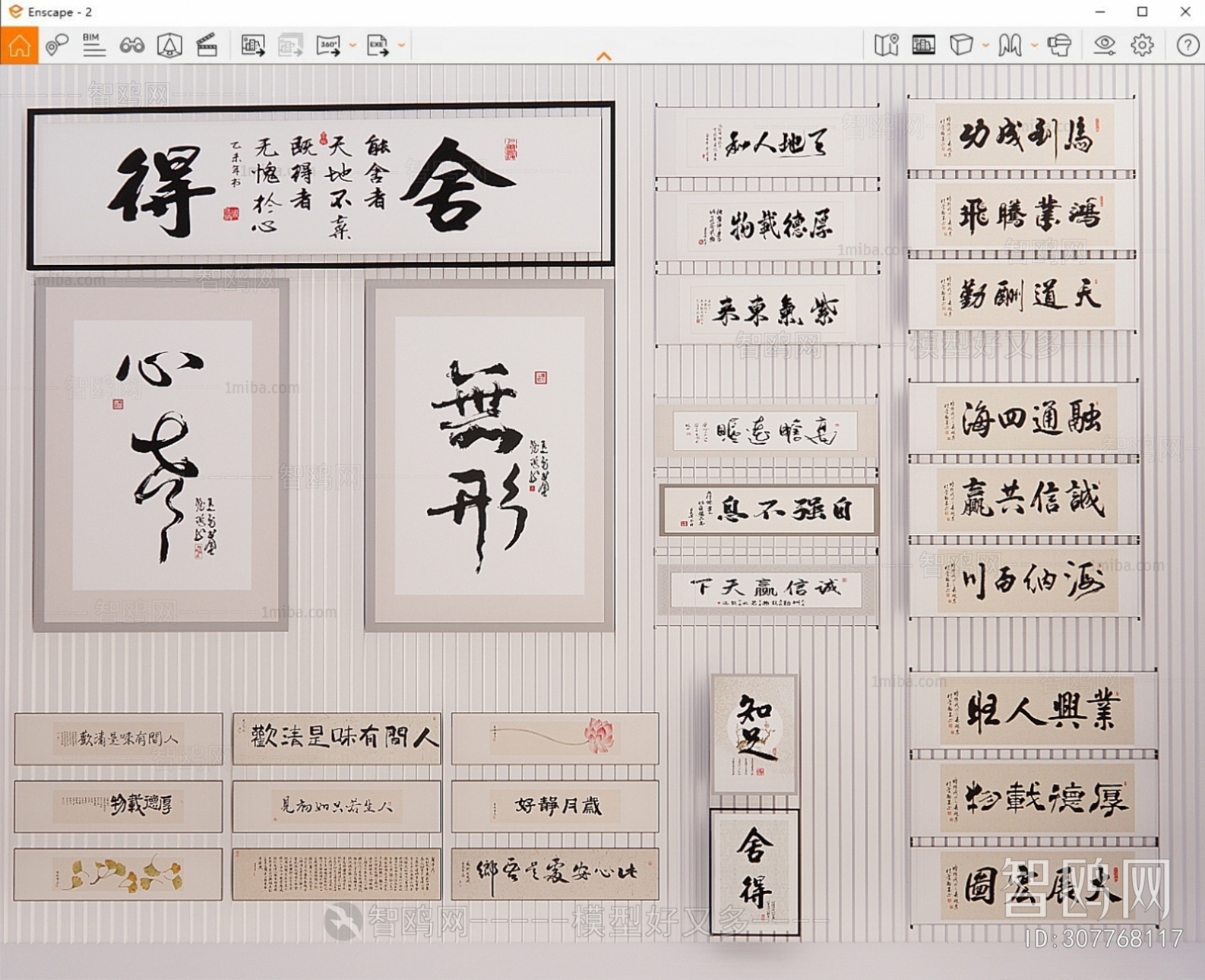Click the 紫气东来 calligraphy scroll

click(766, 310)
